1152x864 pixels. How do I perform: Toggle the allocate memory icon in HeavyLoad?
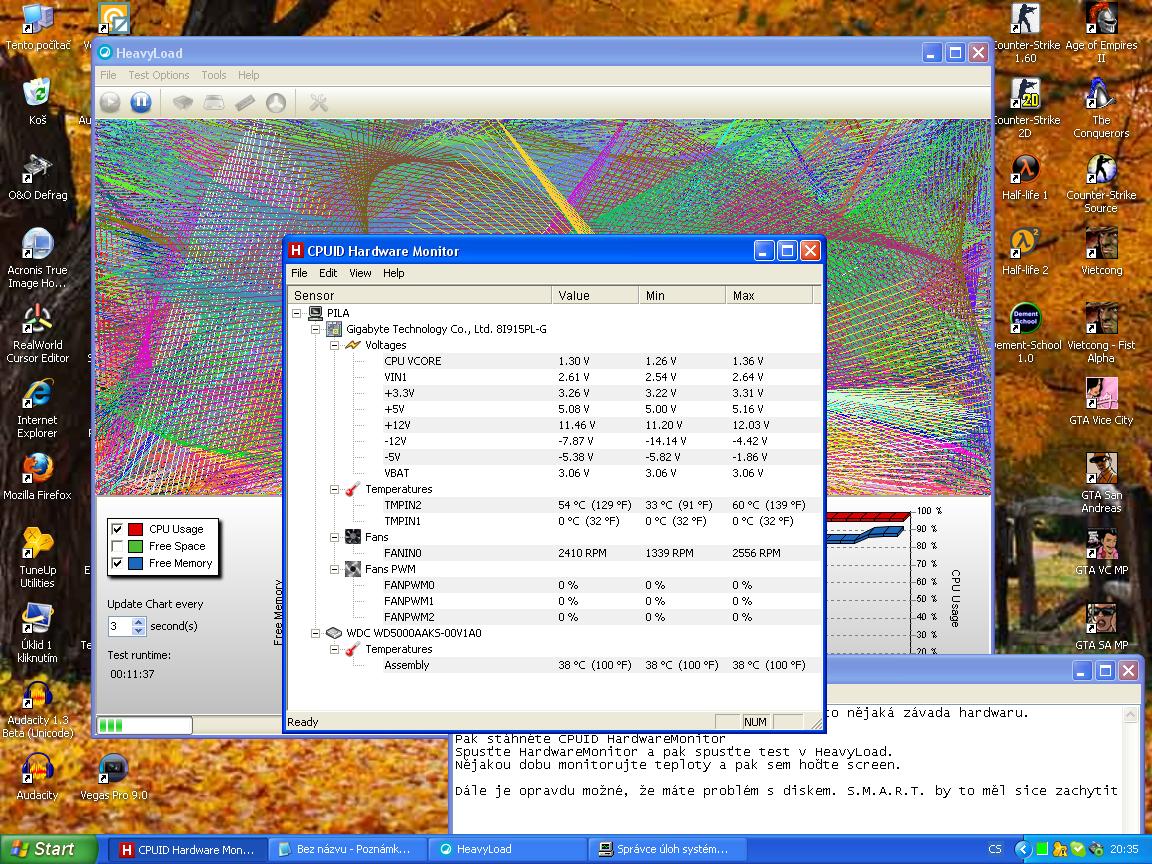click(245, 102)
